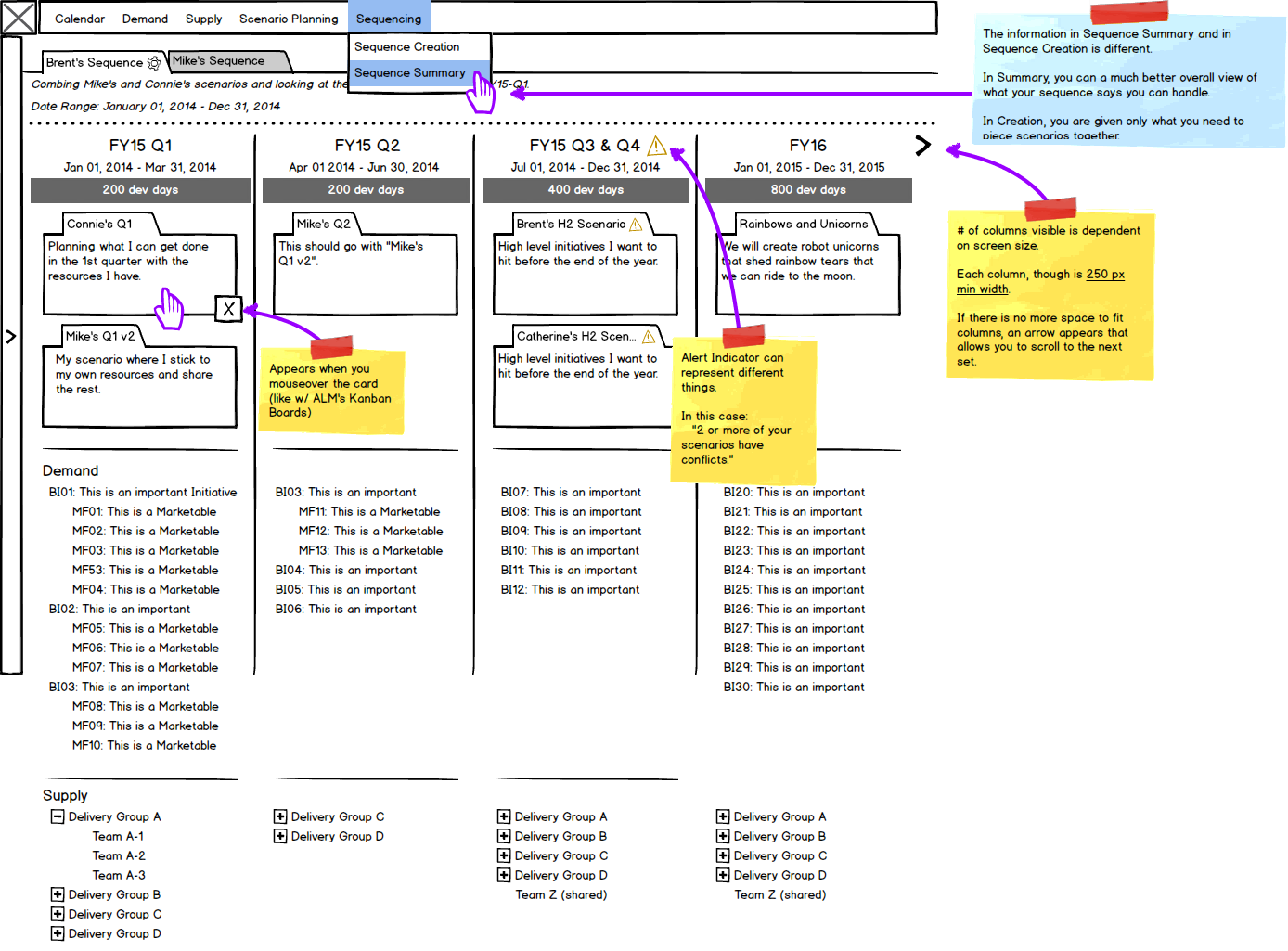This screenshot has height=951, width=1288.
Task: Expand Delivery Group D in FY16 column
Action: pyautogui.click(x=723, y=875)
